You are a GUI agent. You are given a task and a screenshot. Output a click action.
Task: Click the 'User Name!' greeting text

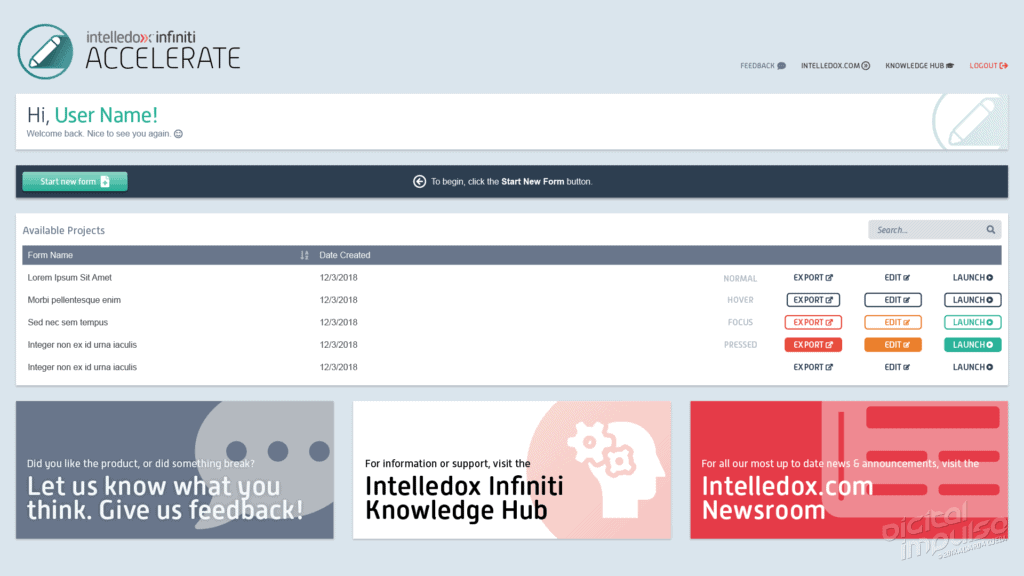106,115
